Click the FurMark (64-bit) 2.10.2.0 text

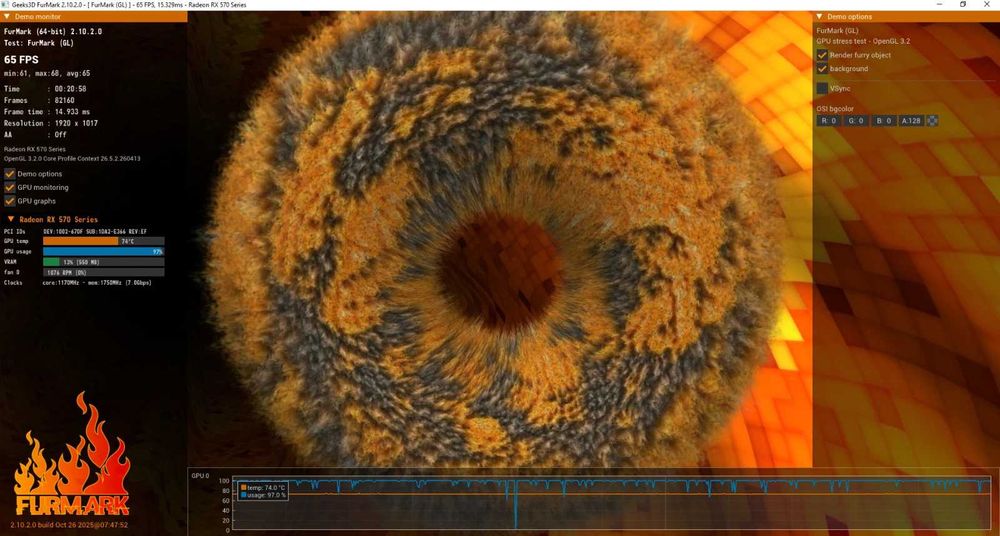(x=53, y=31)
